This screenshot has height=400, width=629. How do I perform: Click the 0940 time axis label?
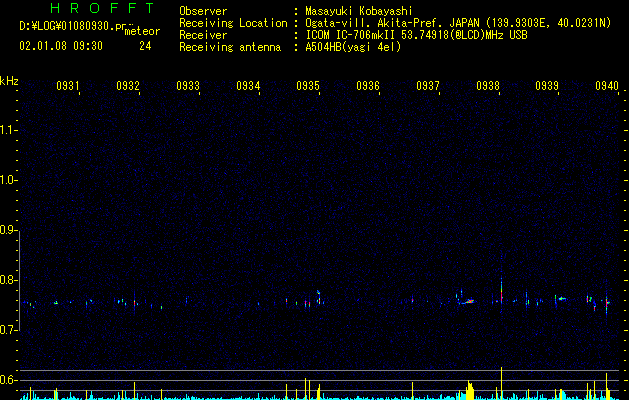click(x=607, y=85)
